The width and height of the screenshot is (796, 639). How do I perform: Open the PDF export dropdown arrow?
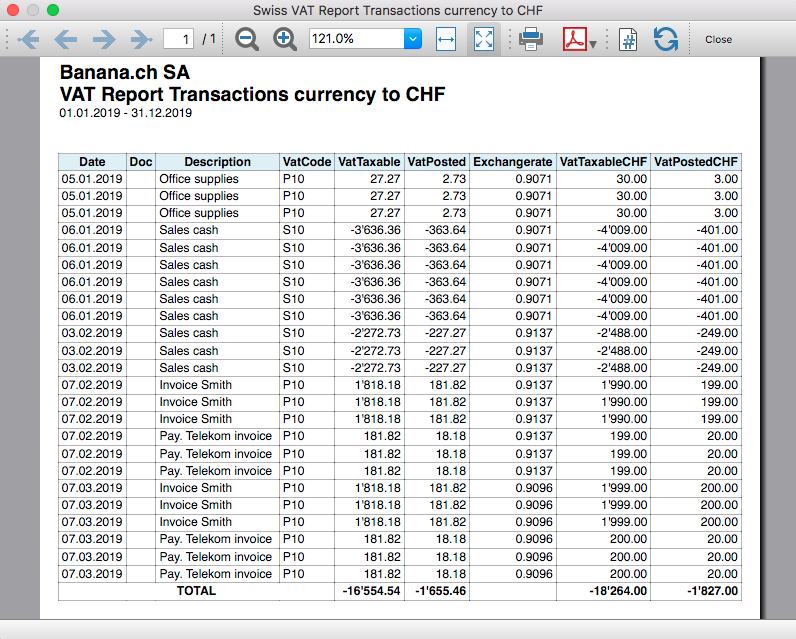pyautogui.click(x=593, y=45)
